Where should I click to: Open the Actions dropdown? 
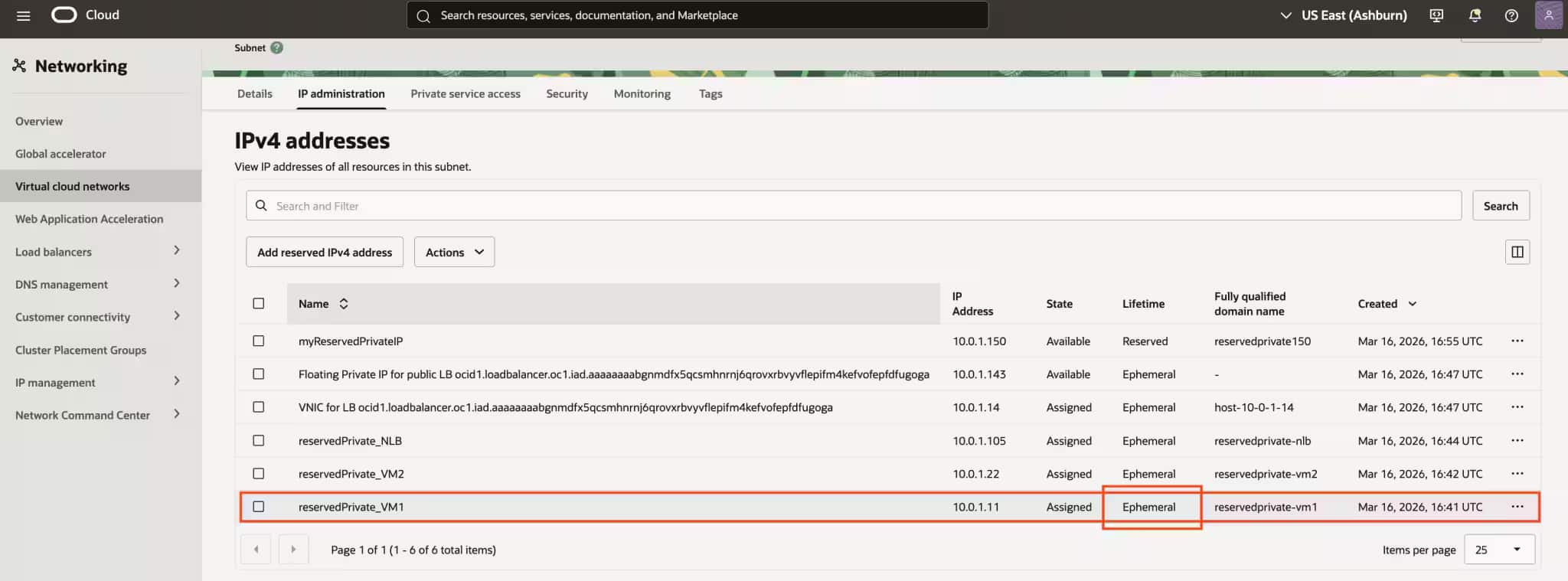click(454, 252)
